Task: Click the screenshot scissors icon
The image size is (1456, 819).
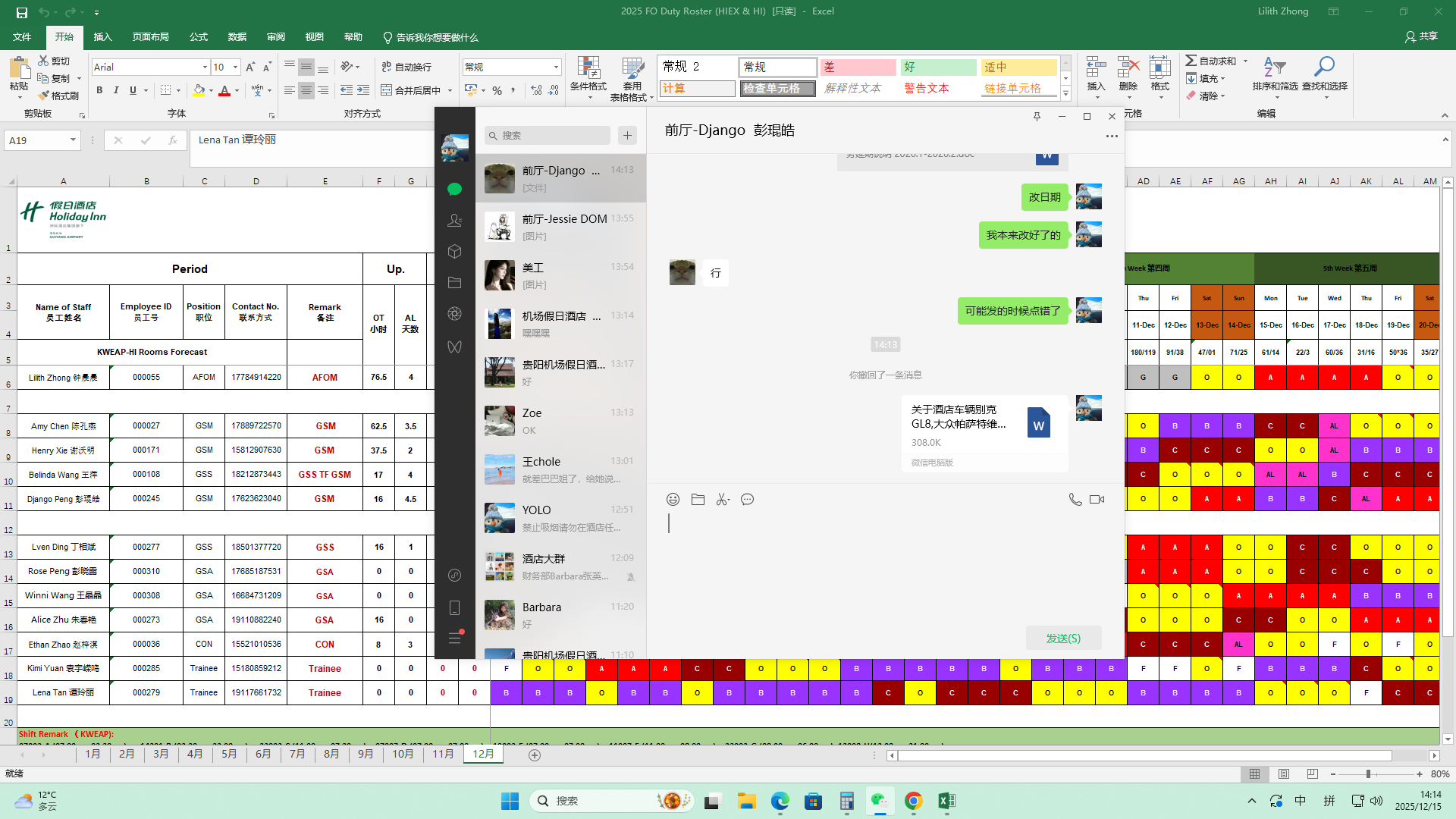Action: tap(723, 499)
